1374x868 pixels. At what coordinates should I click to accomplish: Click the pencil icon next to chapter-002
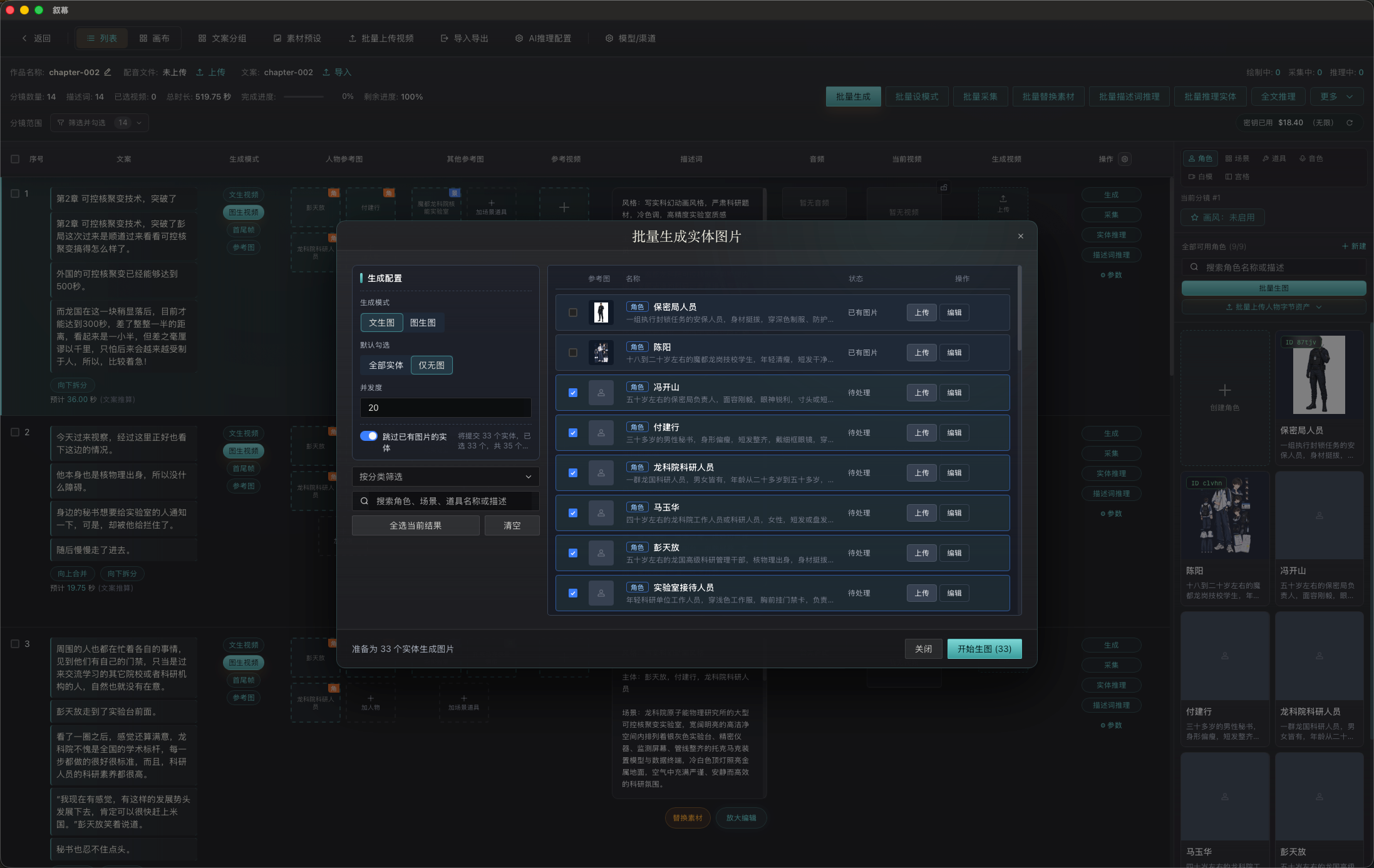click(x=108, y=72)
